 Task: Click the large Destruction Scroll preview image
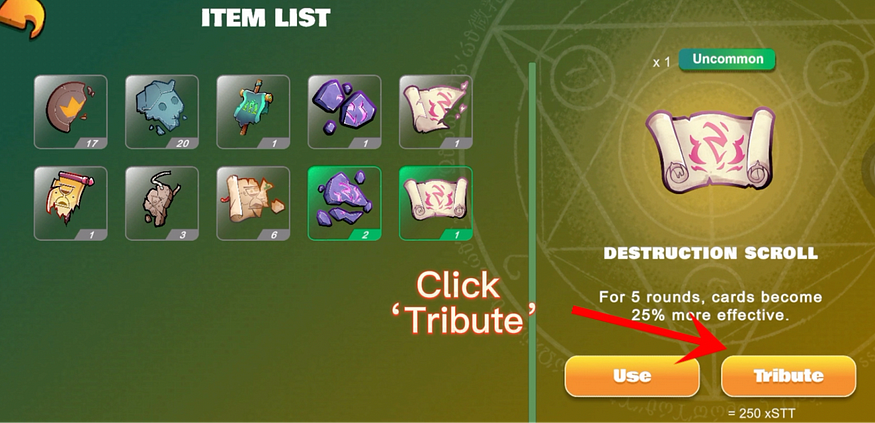(710, 151)
